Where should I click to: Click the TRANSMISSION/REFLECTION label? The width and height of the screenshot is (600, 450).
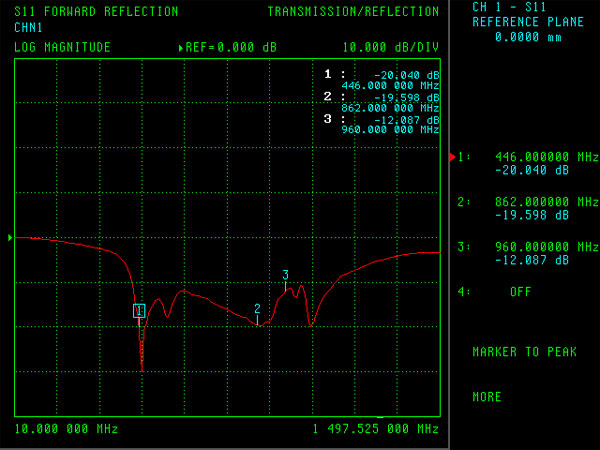tap(353, 11)
